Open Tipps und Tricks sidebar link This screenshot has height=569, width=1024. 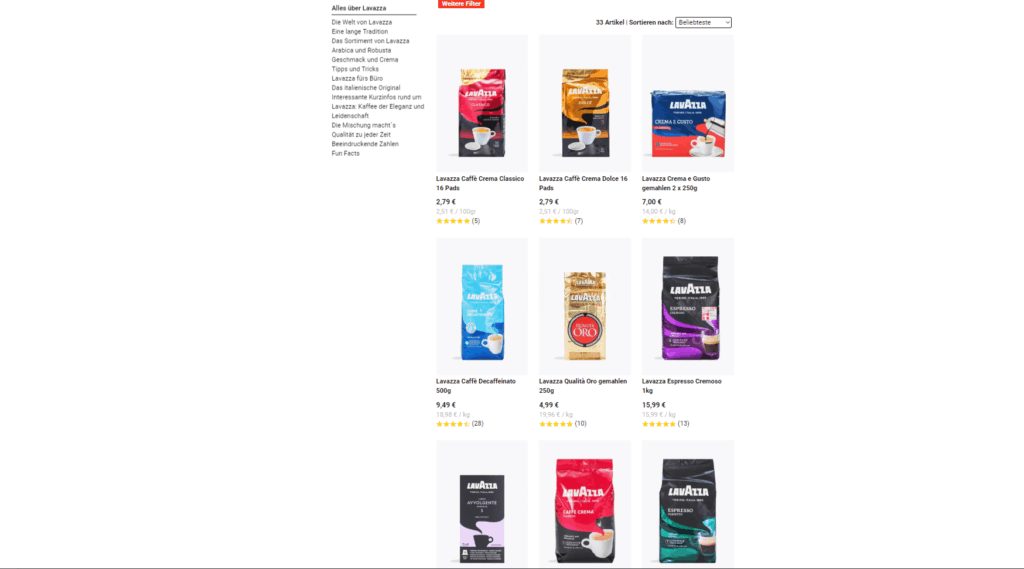point(355,69)
